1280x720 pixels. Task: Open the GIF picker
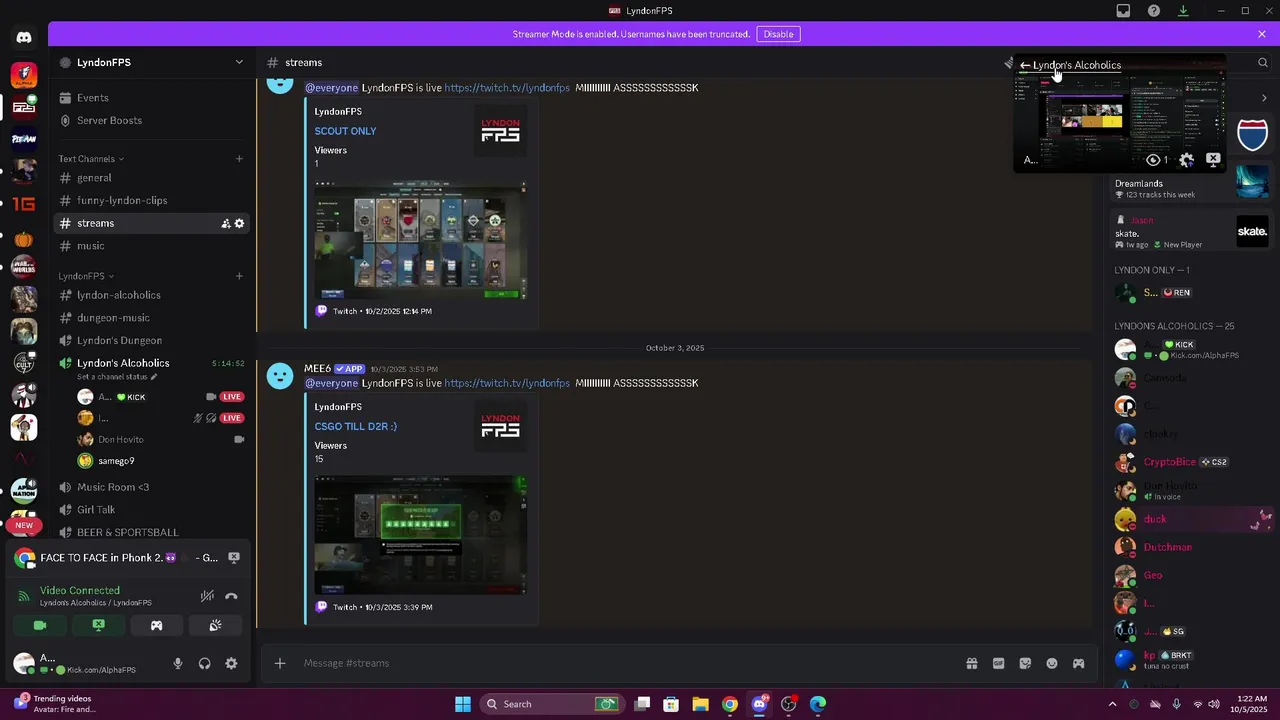tap(998, 663)
